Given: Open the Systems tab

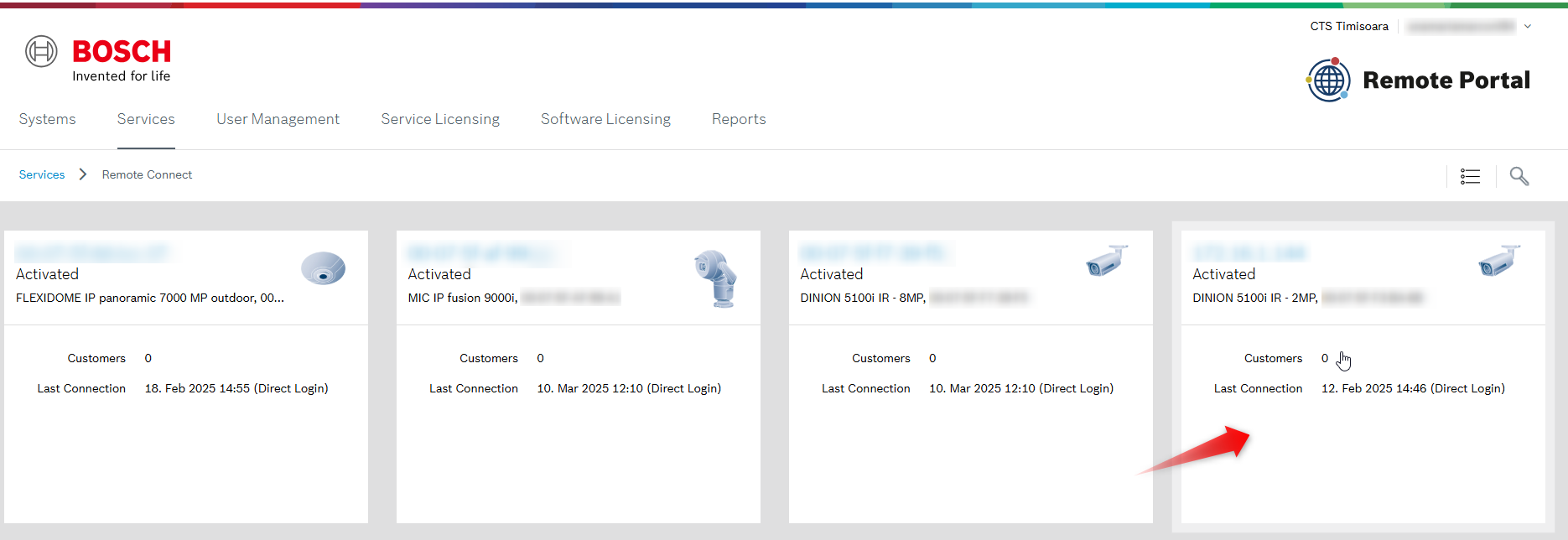Looking at the screenshot, I should pyautogui.click(x=47, y=119).
